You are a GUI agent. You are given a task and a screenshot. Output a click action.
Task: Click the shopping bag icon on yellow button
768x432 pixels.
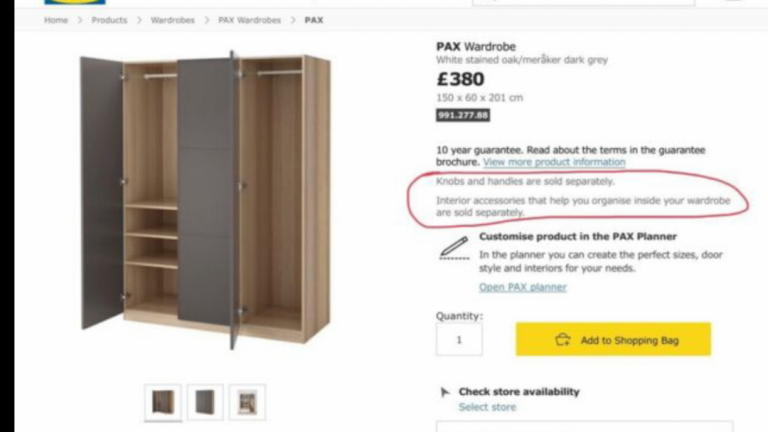coord(563,340)
